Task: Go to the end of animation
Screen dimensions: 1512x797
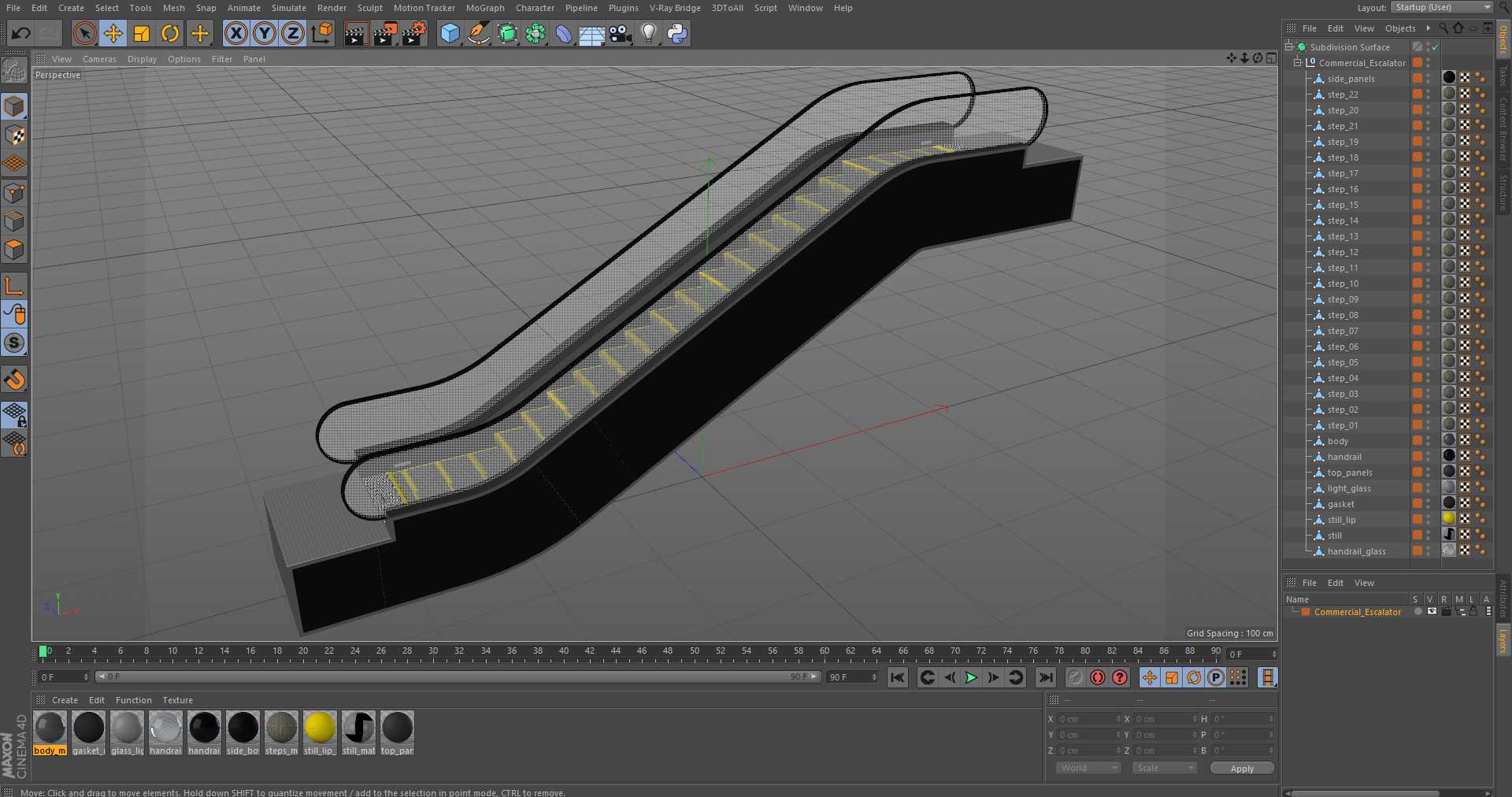Action: (1046, 677)
